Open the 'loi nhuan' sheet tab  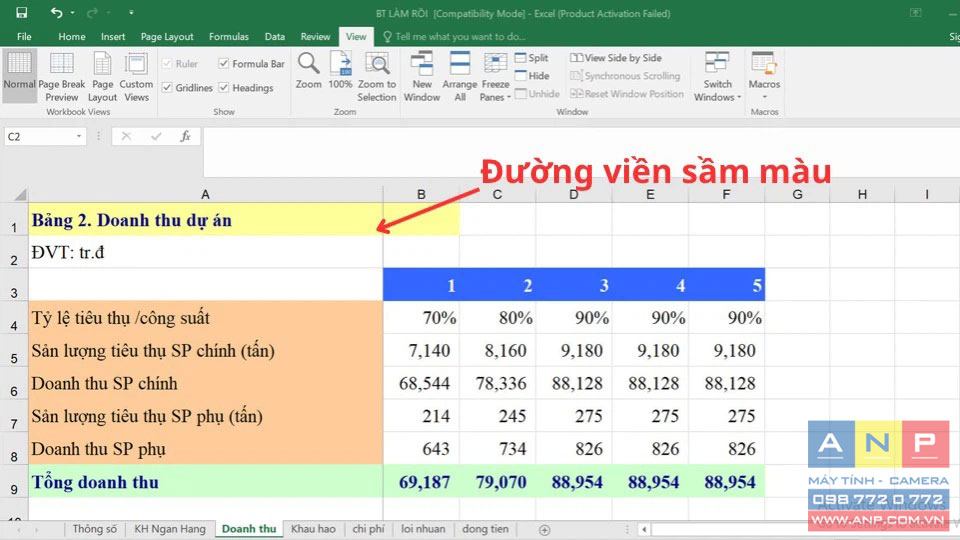[x=423, y=529]
